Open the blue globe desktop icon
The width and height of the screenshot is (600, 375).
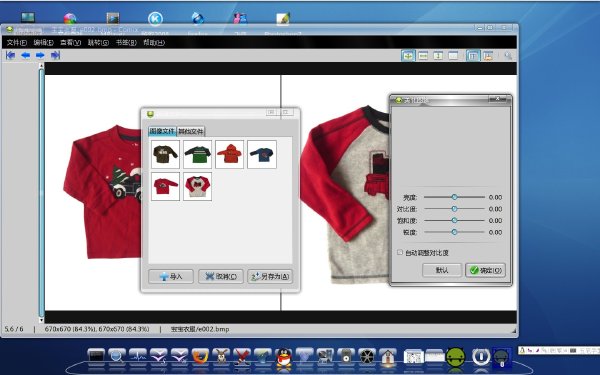(x=197, y=18)
